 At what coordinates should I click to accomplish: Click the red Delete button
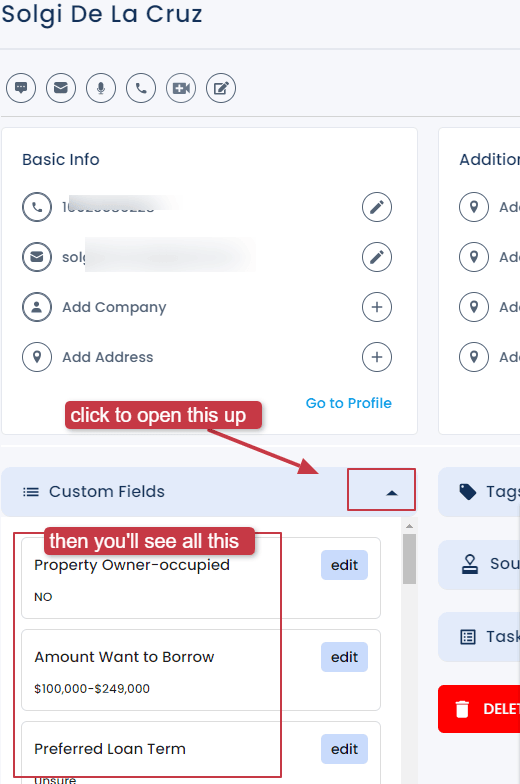[x=479, y=709]
